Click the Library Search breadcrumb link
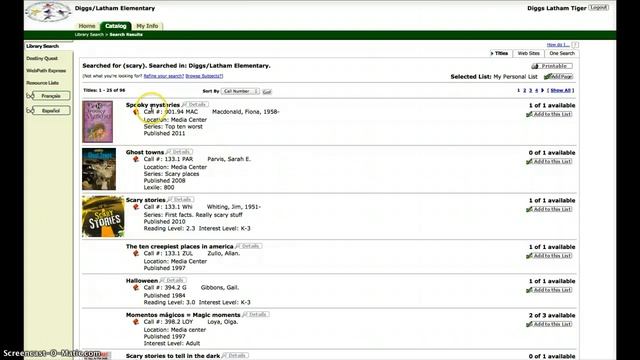Viewport: 640px width, 360px height. click(x=89, y=35)
